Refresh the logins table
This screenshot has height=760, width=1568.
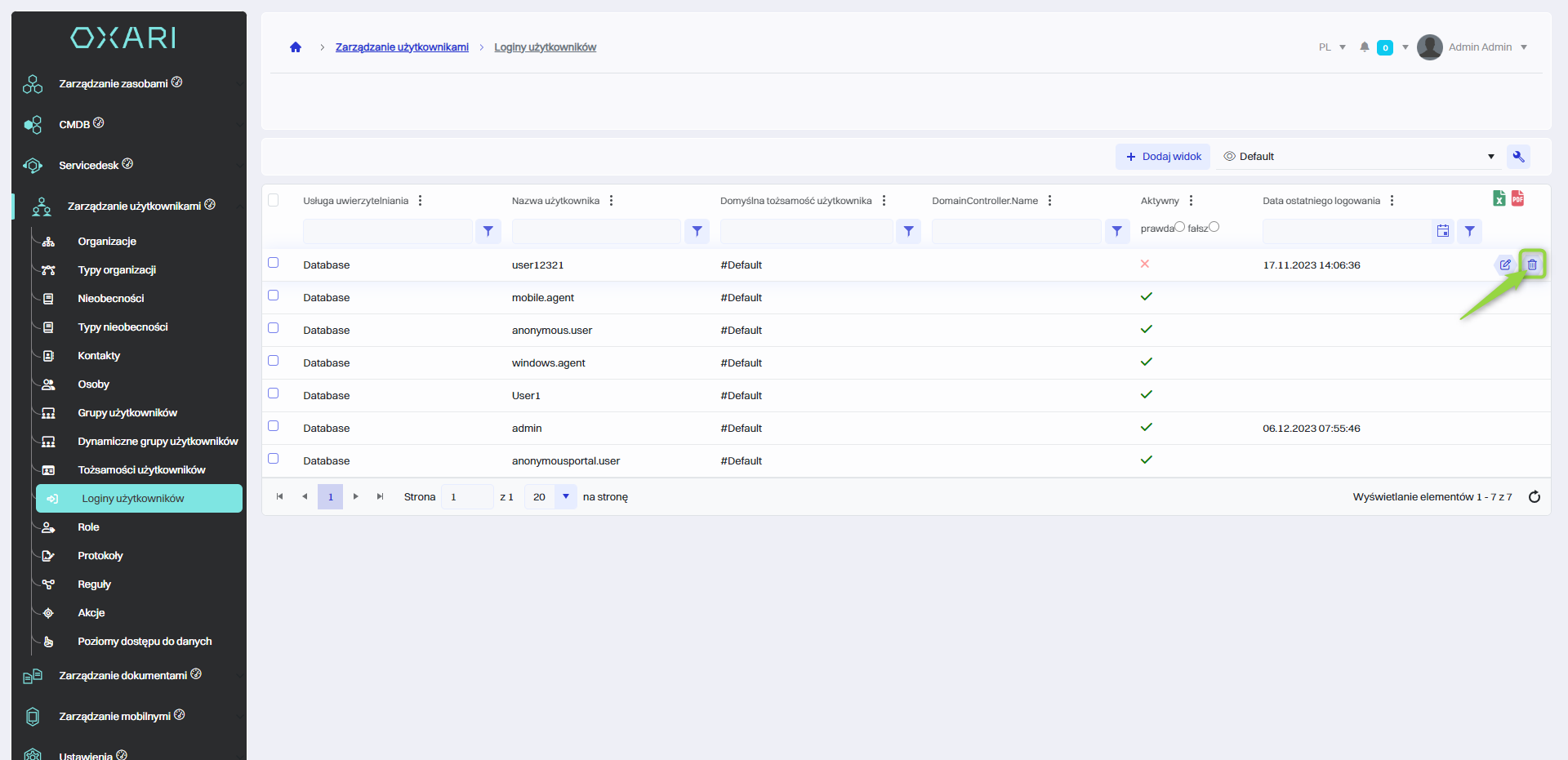(1534, 497)
